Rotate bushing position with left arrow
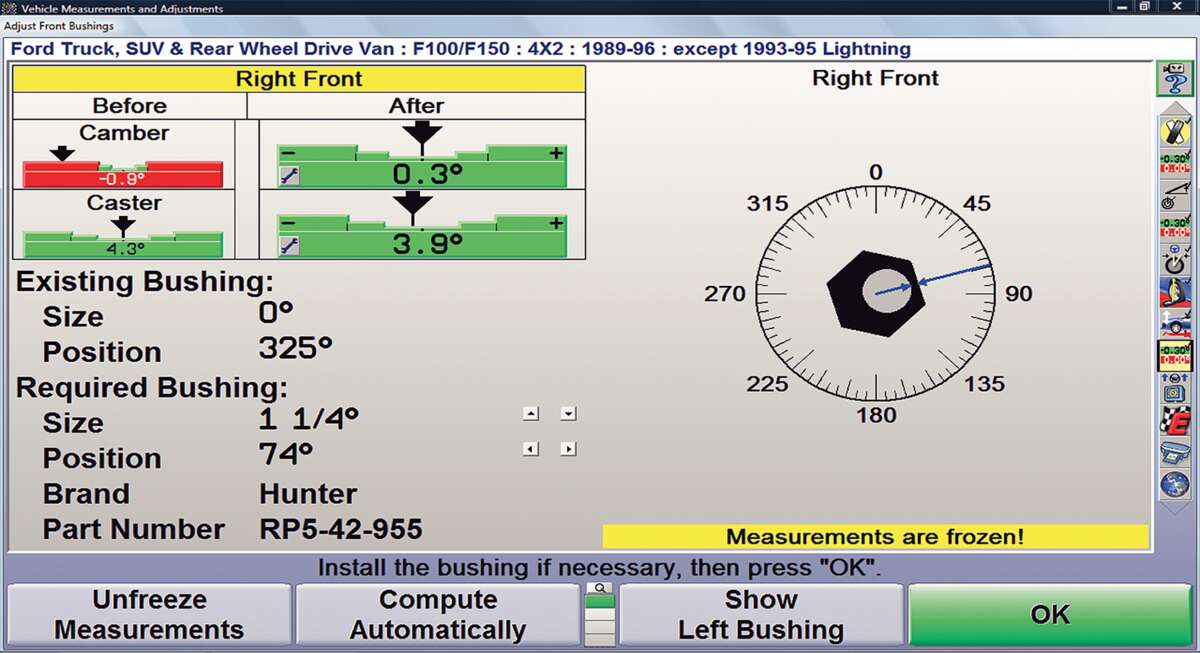The image size is (1200, 653). (532, 449)
